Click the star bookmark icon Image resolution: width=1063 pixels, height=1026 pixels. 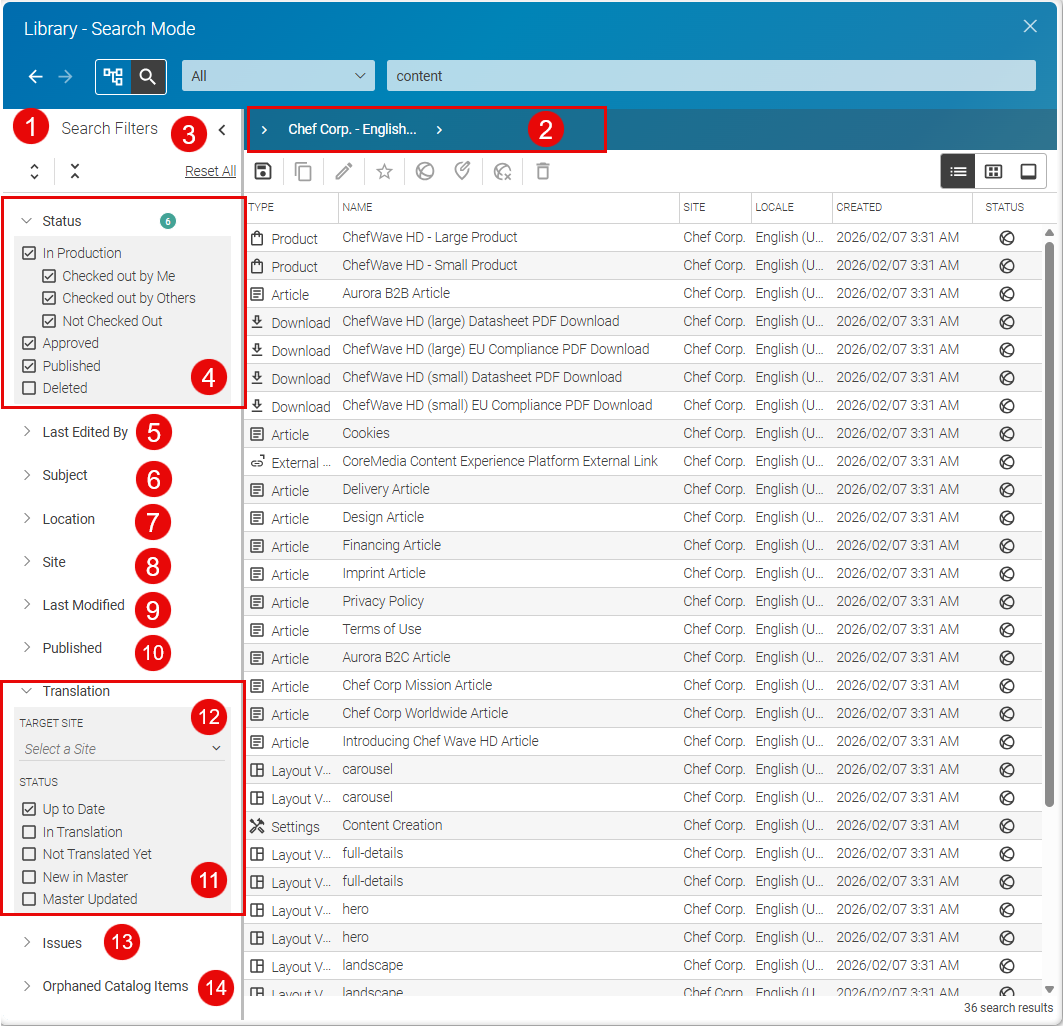pos(384,171)
